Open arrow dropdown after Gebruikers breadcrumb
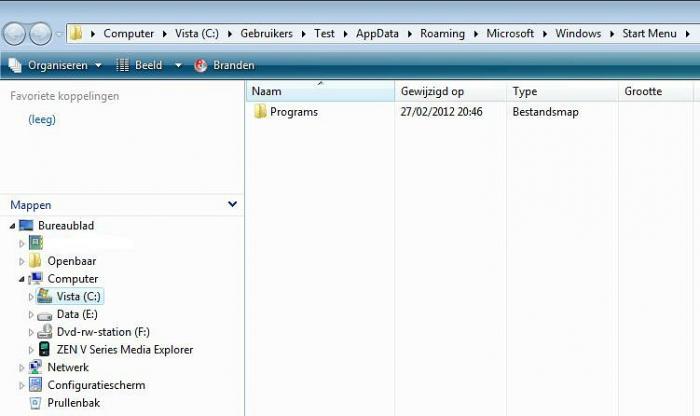This screenshot has height=416, width=700. [x=304, y=34]
